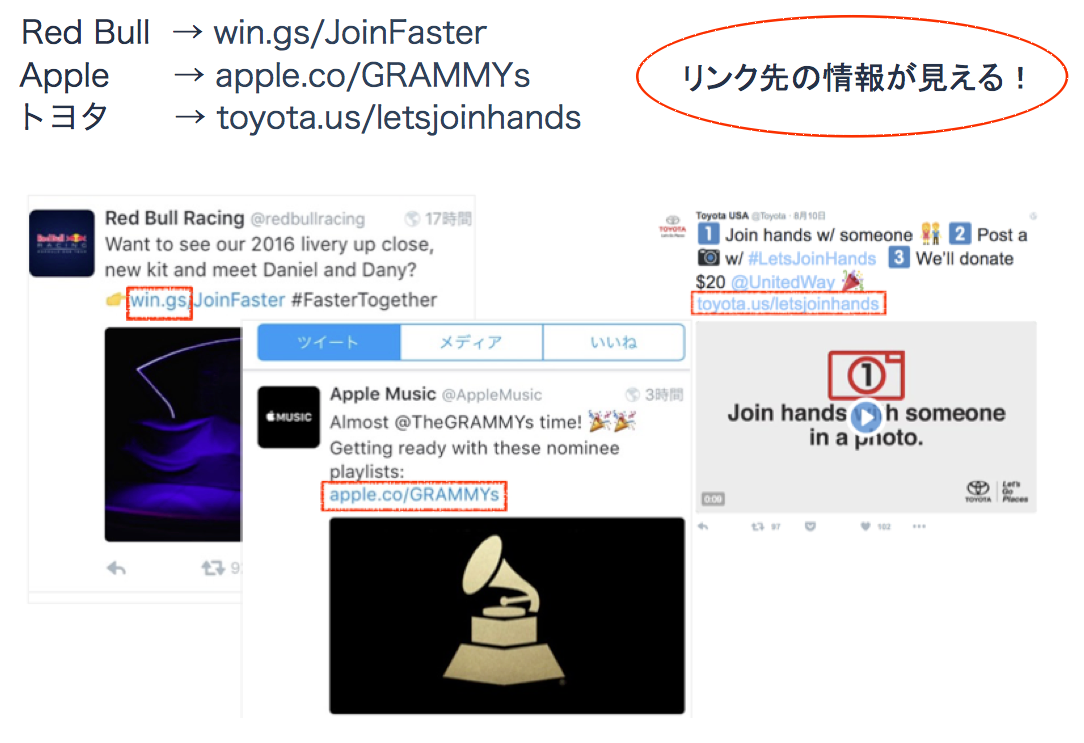
Task: Reply to the Toyota USA tweet
Action: pyautogui.click(x=703, y=527)
